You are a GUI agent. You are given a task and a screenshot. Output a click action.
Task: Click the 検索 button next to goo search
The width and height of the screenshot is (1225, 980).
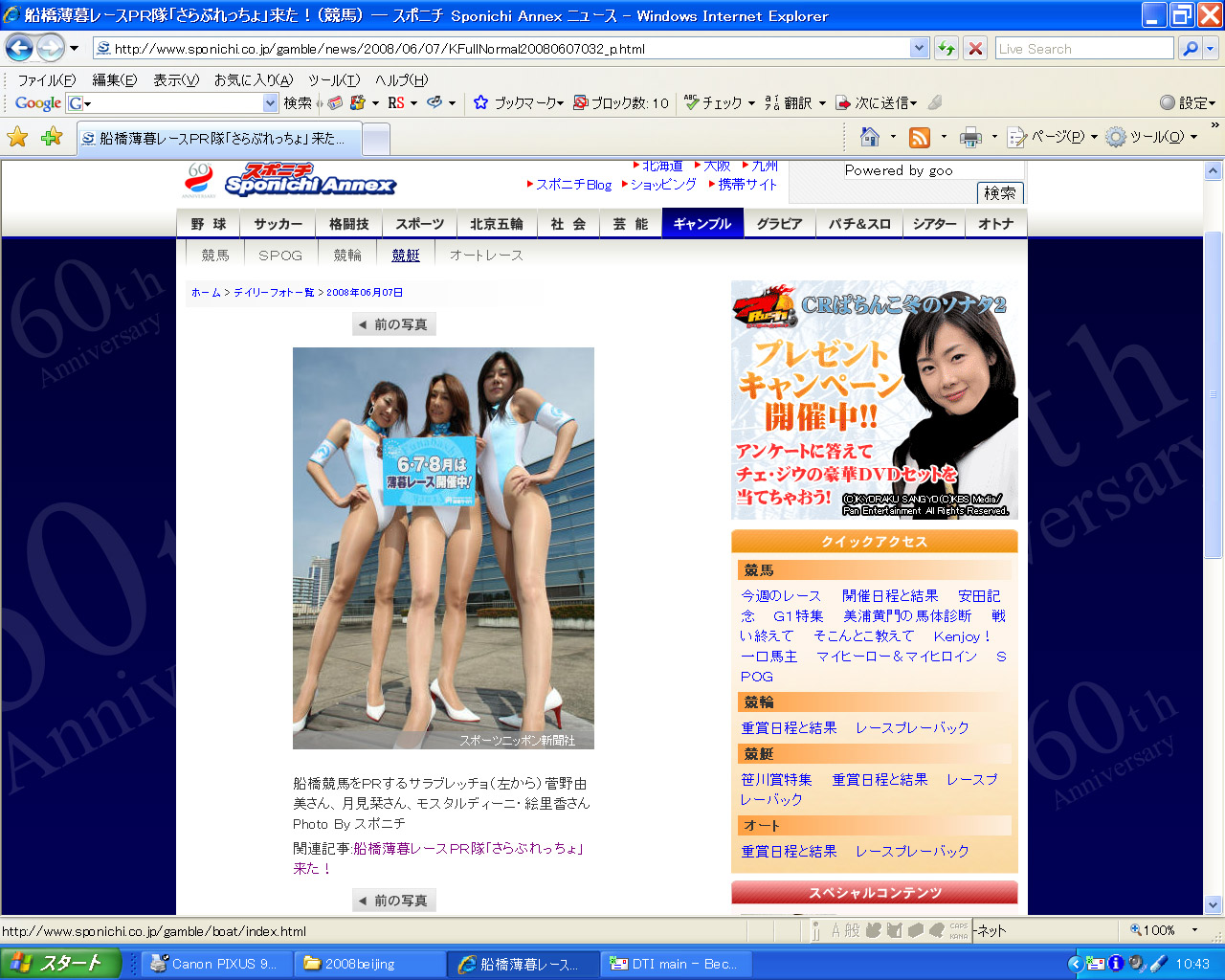[1000, 193]
